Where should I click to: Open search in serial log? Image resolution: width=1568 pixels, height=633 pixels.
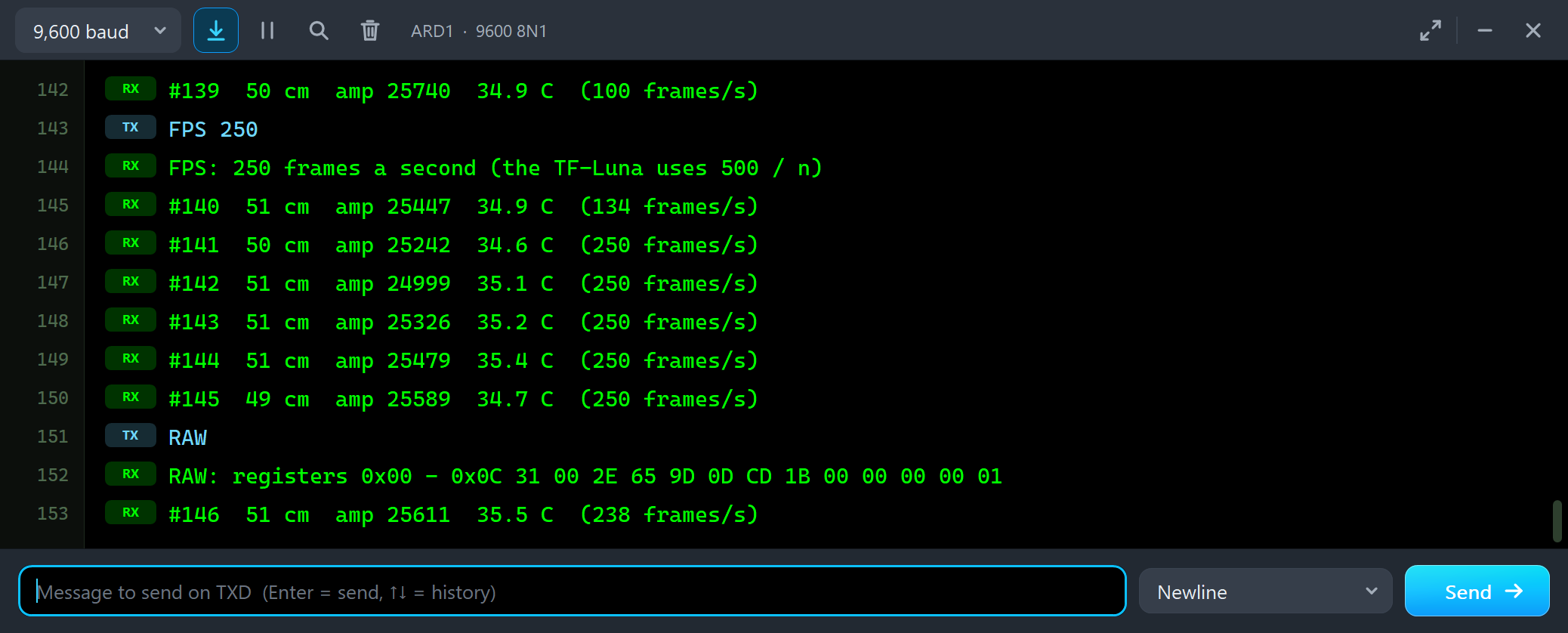click(x=319, y=30)
